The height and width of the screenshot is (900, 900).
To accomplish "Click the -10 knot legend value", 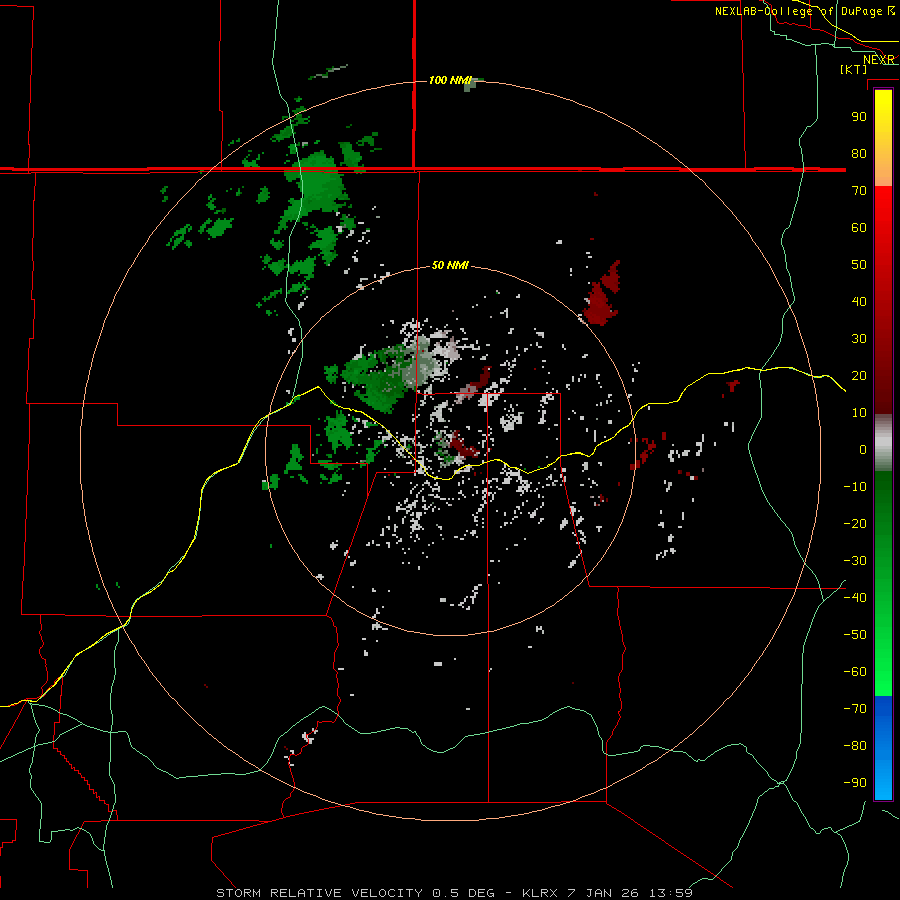I will pyautogui.click(x=855, y=487).
